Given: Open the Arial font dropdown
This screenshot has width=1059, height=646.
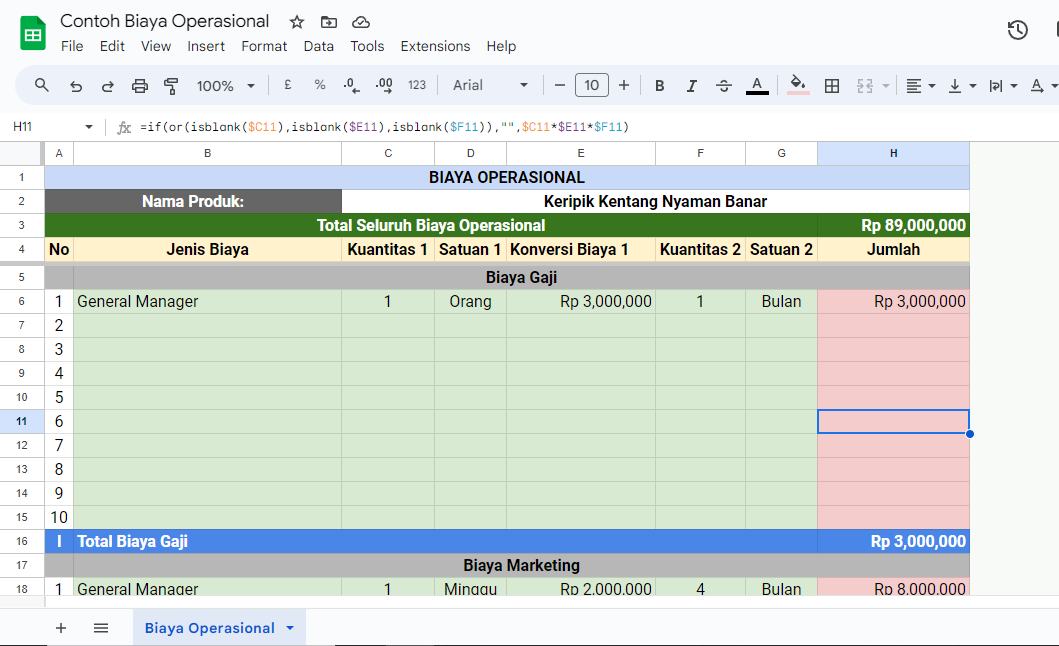Looking at the screenshot, I should [490, 85].
